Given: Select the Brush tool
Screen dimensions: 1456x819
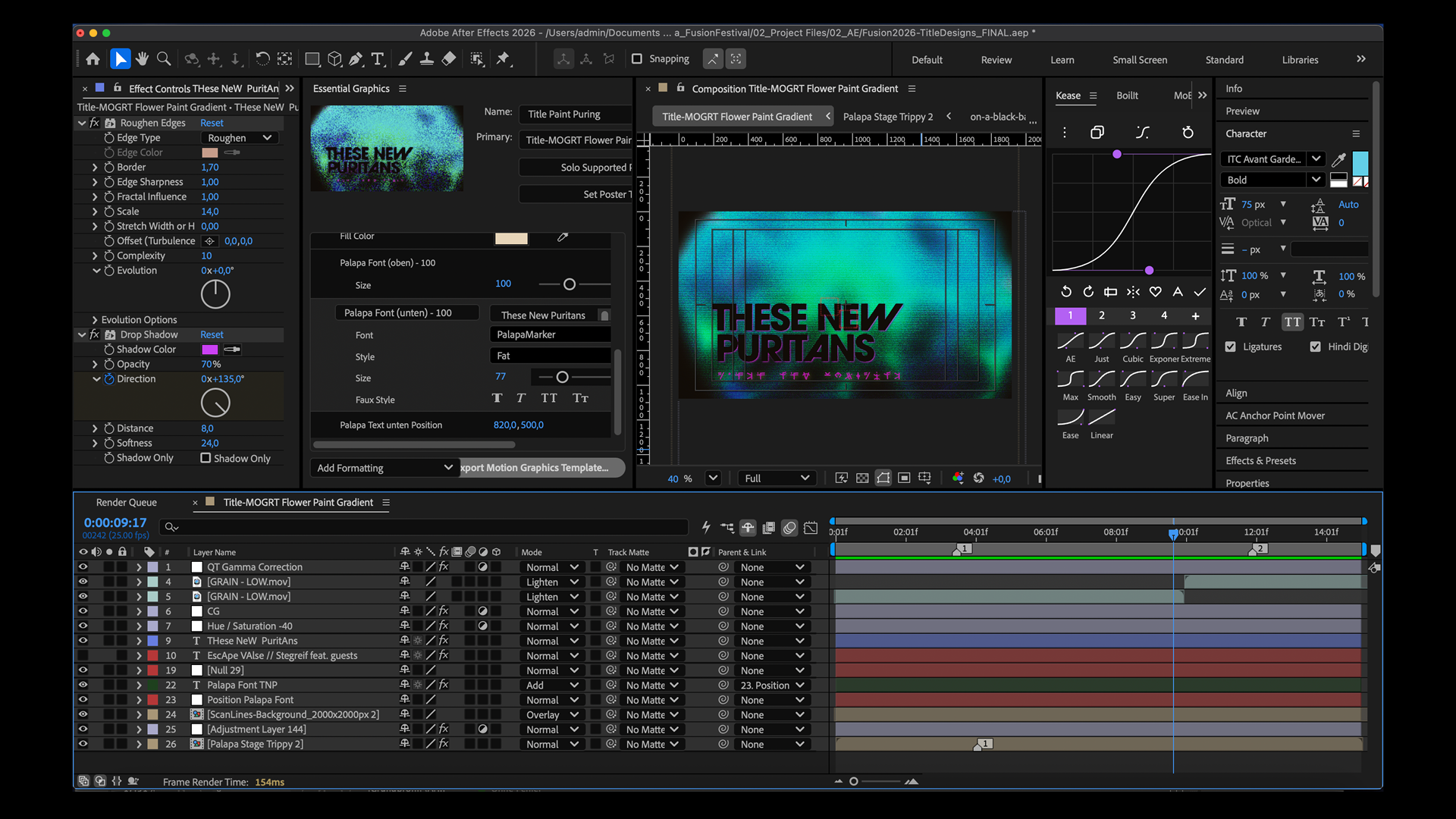Looking at the screenshot, I should tap(405, 59).
